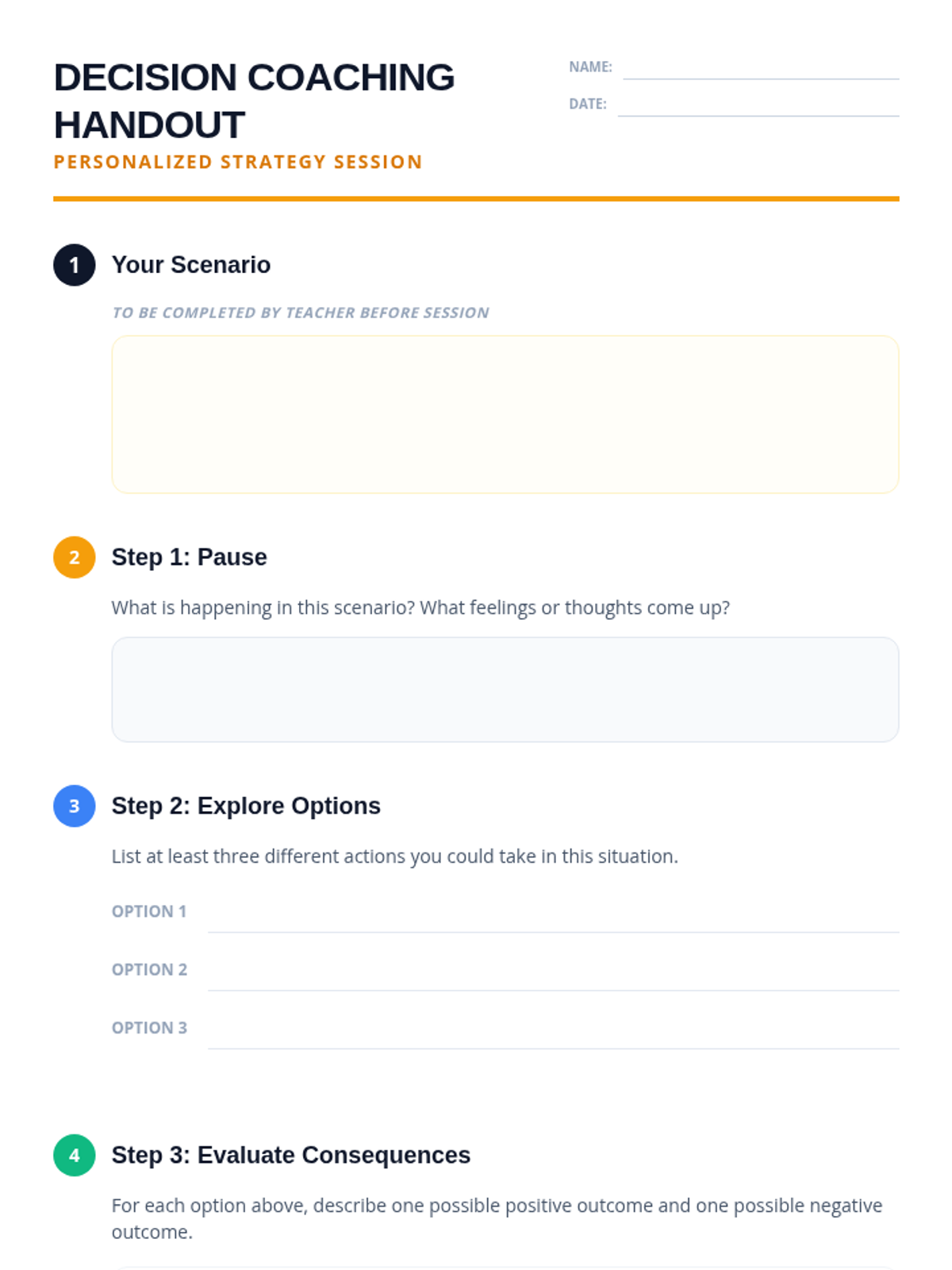Viewport: 952px width, 1270px height.
Task: Click the orange divider line under header
Action: point(476,199)
